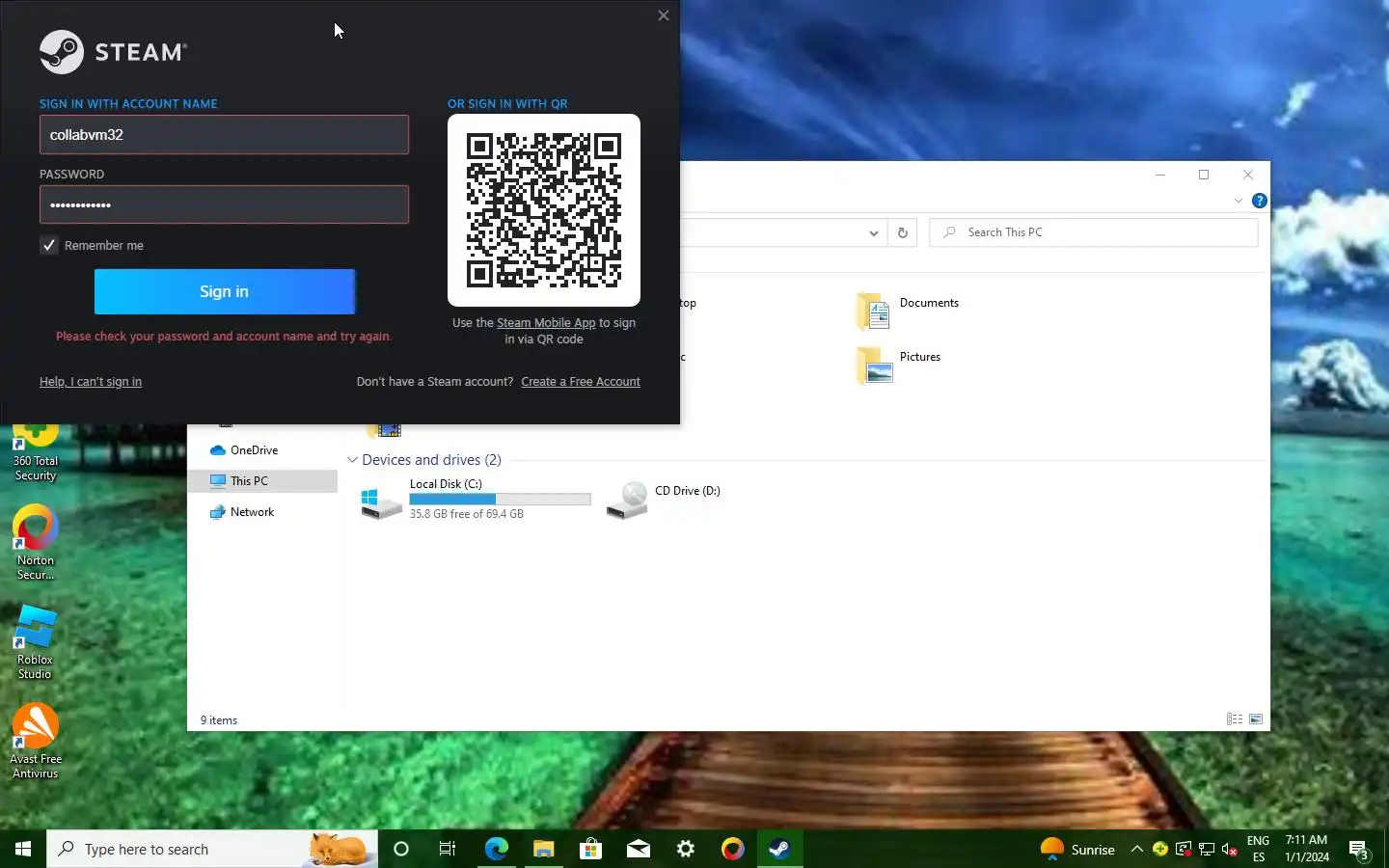
Task: Uncheck the Remember me checkbox
Action: pos(48,245)
